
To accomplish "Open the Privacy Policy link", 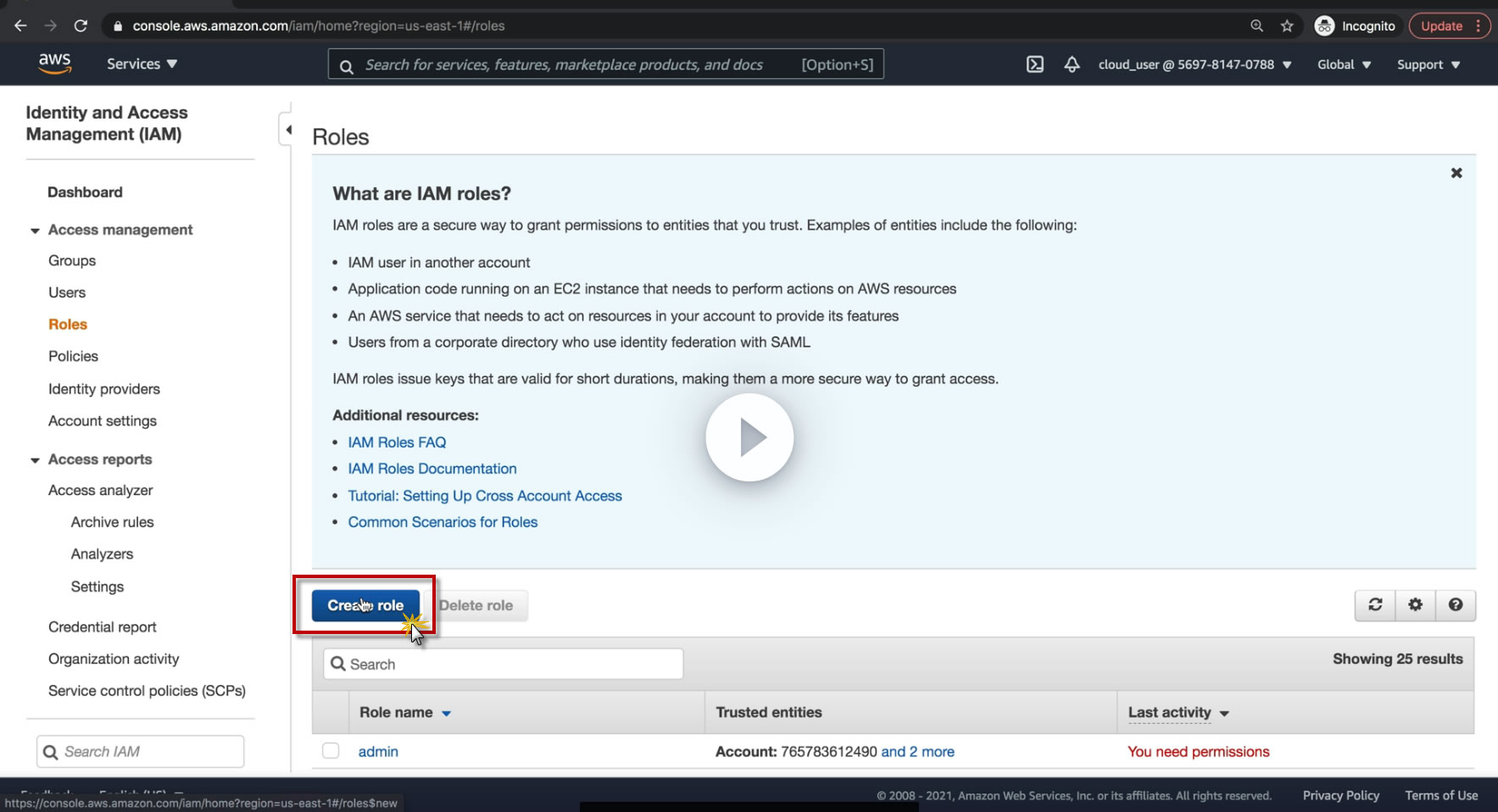I will coord(1341,795).
